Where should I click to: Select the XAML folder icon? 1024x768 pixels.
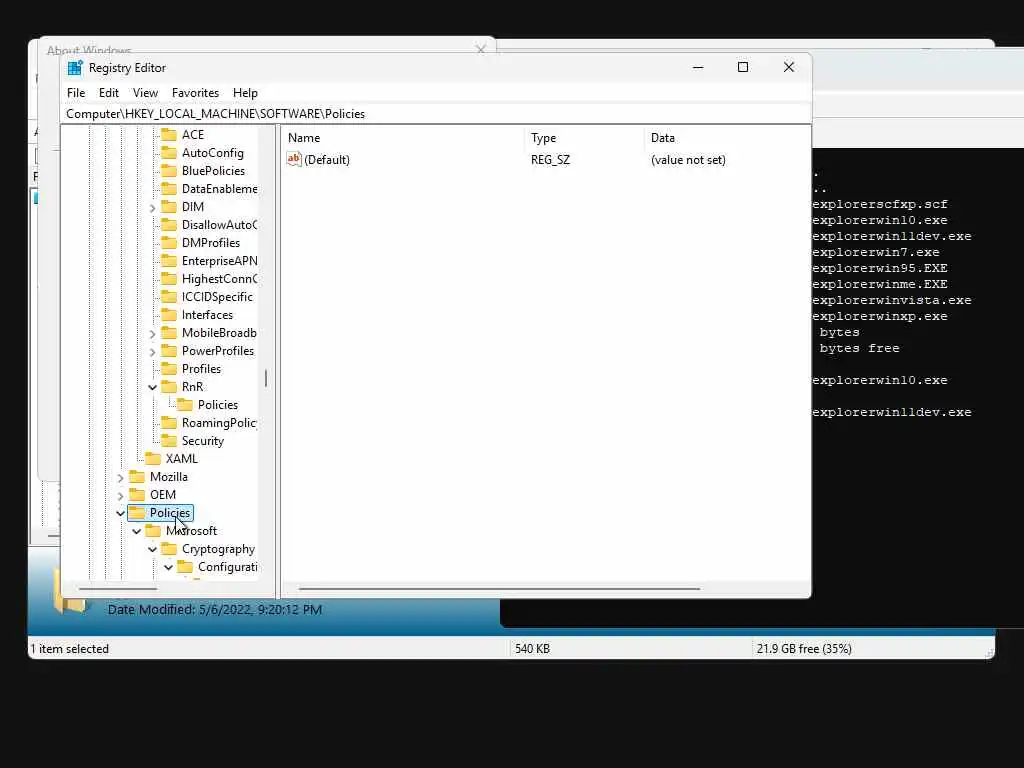tap(153, 458)
